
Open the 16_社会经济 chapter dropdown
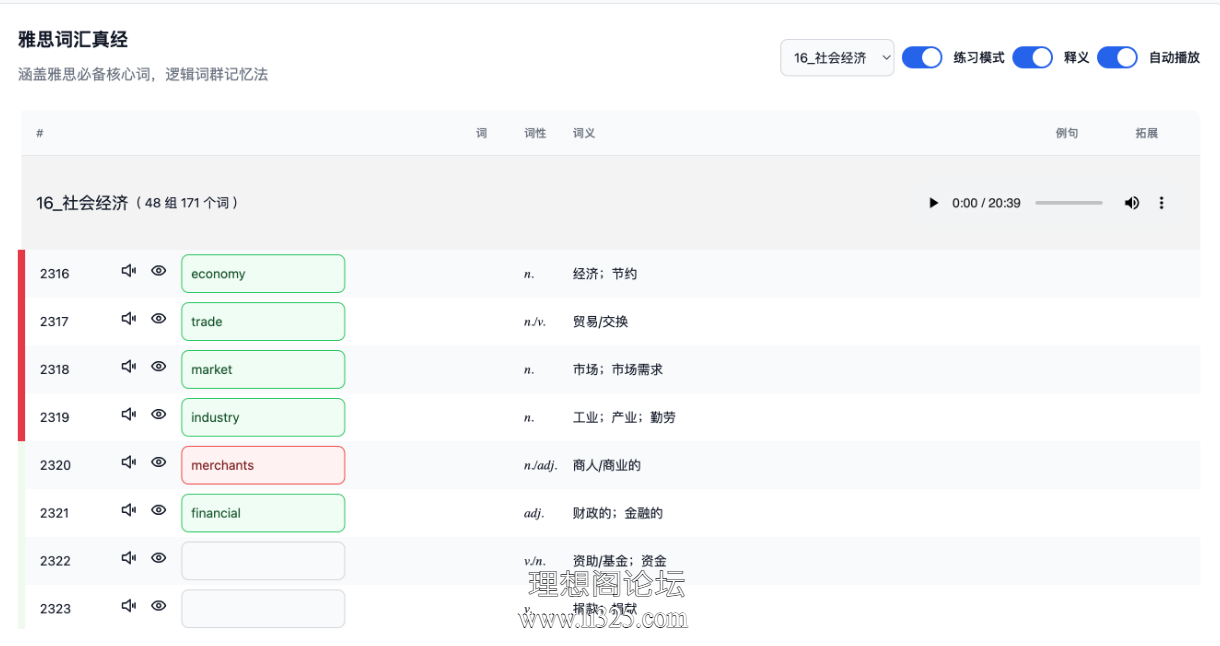click(837, 58)
